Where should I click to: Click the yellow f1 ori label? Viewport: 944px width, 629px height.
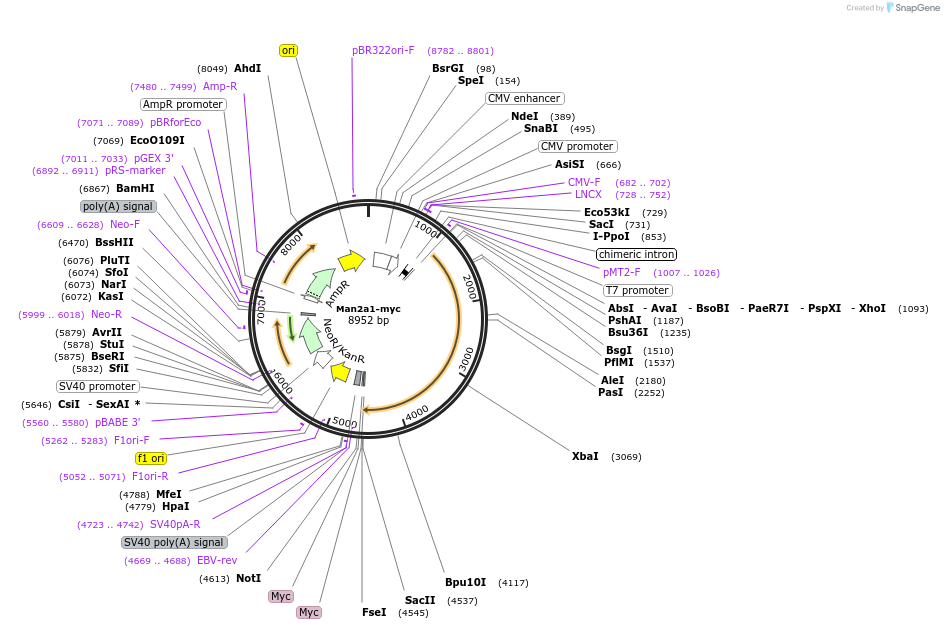(151, 458)
